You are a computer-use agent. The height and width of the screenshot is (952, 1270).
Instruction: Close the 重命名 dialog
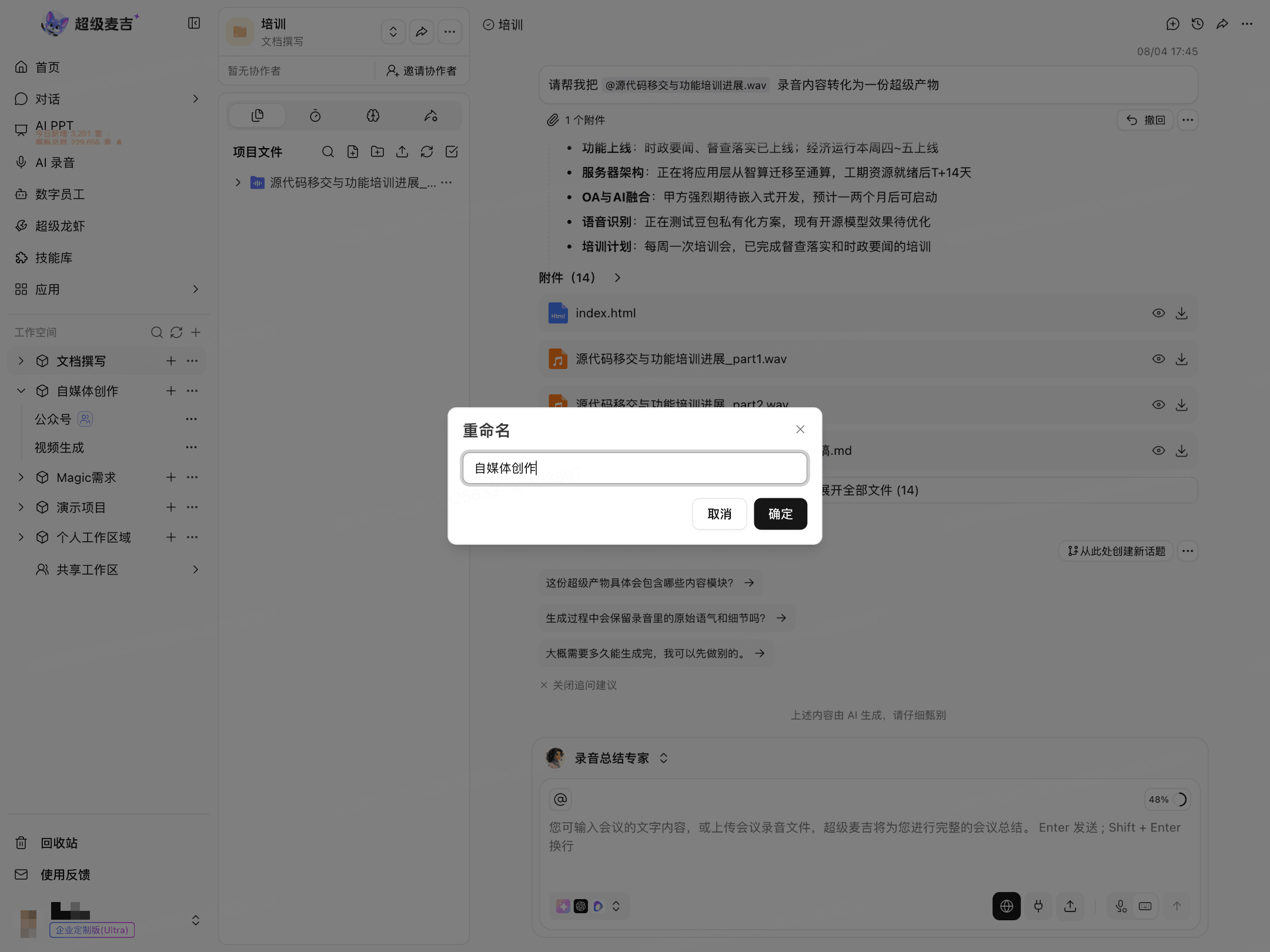pyautogui.click(x=800, y=430)
